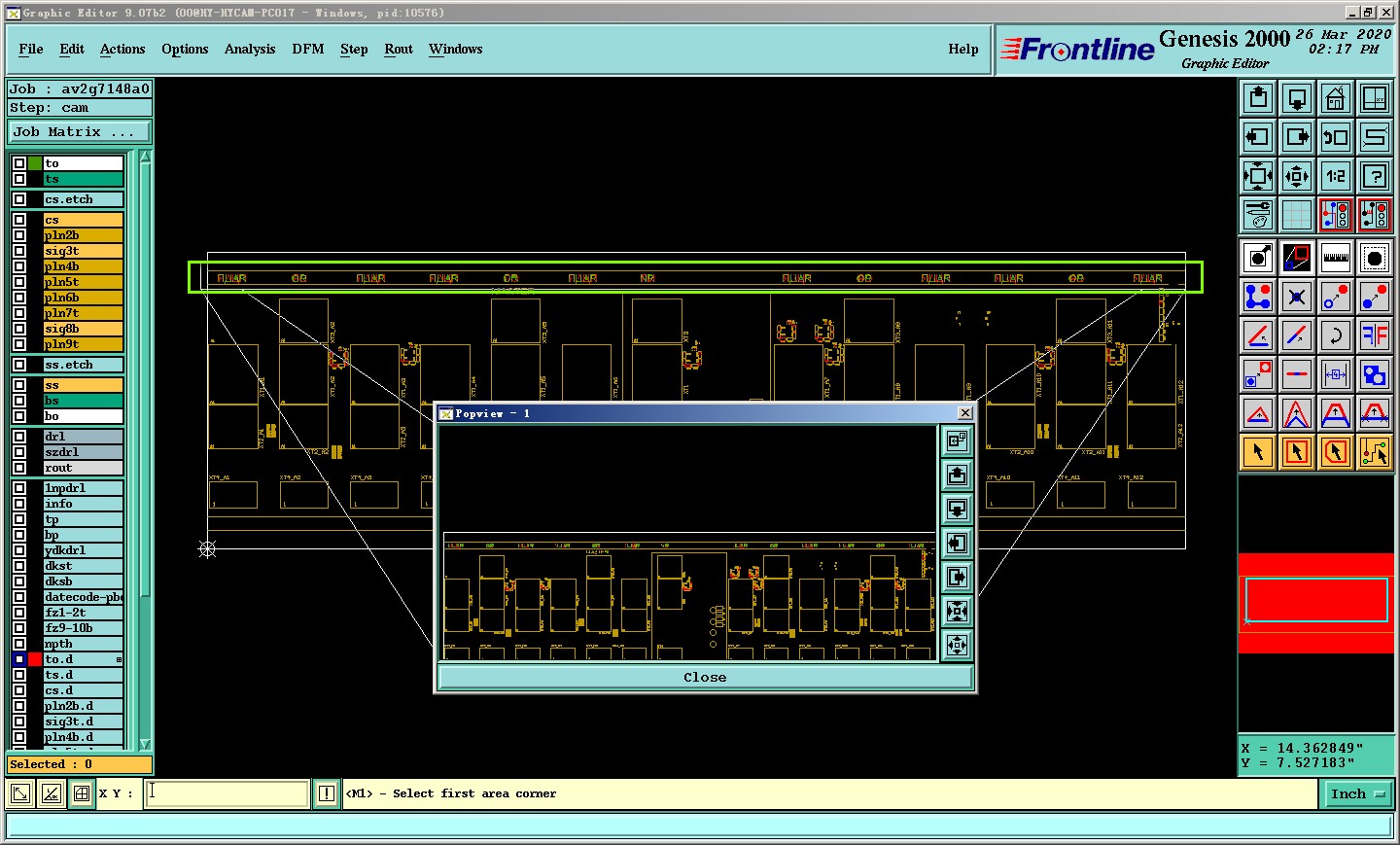Open the Rout menu

399,49
